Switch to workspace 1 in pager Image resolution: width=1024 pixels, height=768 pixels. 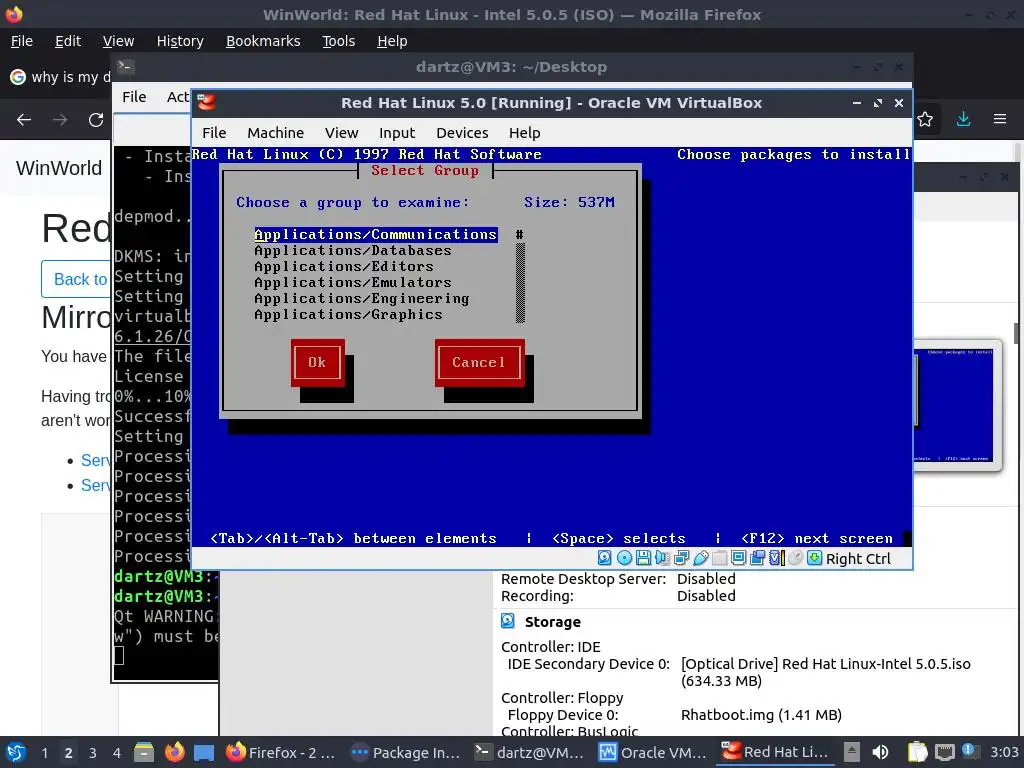(x=44, y=752)
